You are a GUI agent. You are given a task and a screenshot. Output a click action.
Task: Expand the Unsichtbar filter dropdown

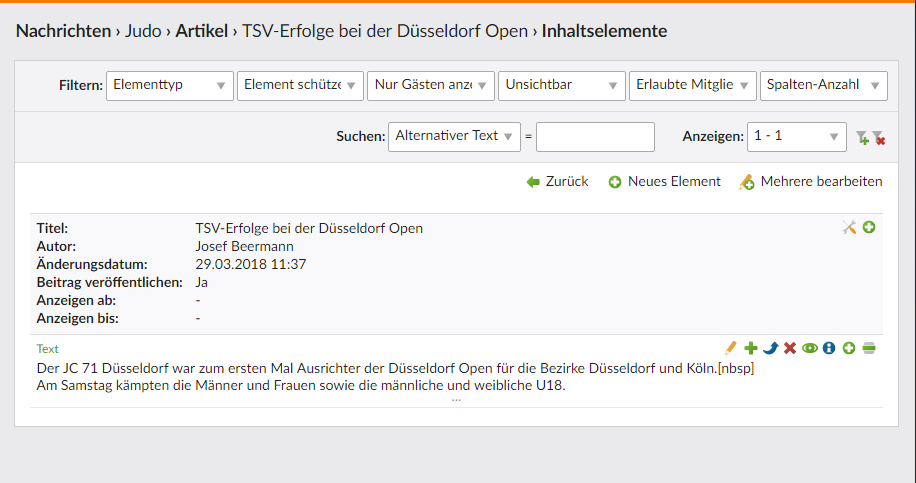[x=561, y=86]
